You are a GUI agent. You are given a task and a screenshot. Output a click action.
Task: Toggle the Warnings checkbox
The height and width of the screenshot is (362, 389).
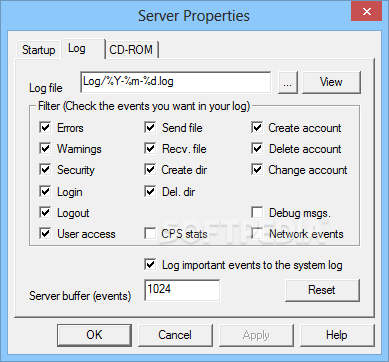point(45,149)
